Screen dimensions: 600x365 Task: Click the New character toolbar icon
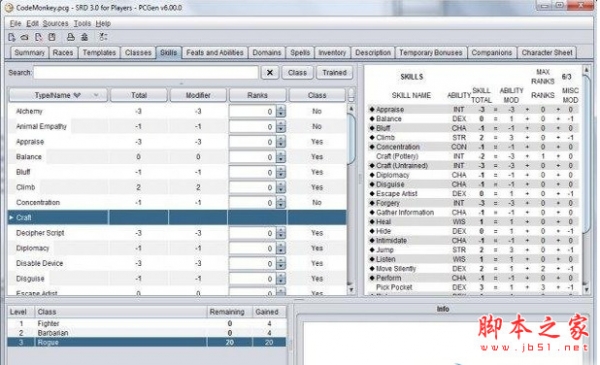(x=11, y=37)
